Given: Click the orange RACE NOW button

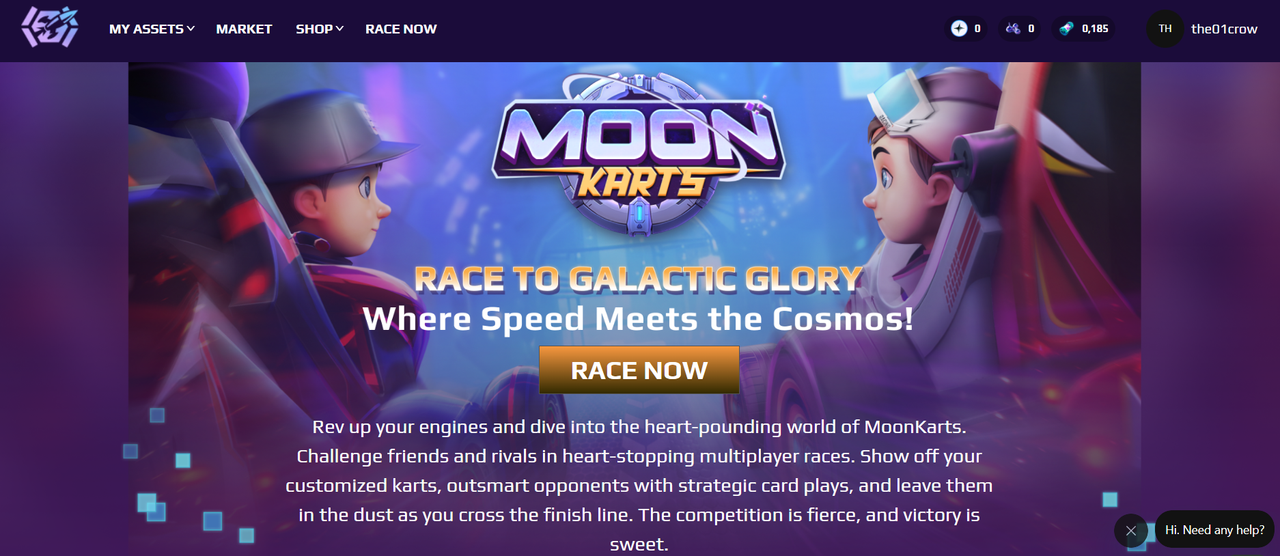Looking at the screenshot, I should tap(639, 370).
